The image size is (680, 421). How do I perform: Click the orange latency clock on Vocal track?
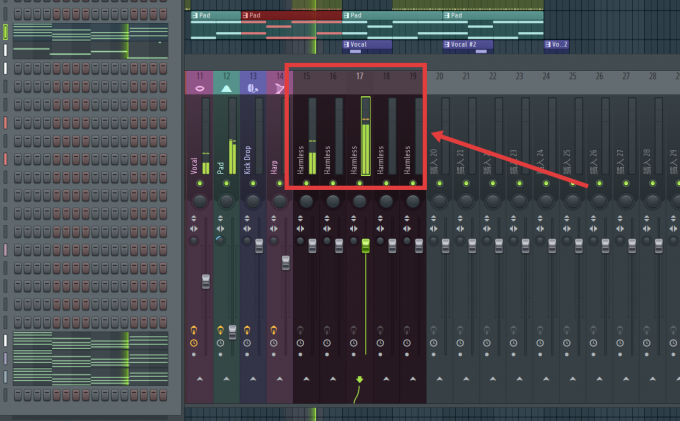pyautogui.click(x=193, y=343)
